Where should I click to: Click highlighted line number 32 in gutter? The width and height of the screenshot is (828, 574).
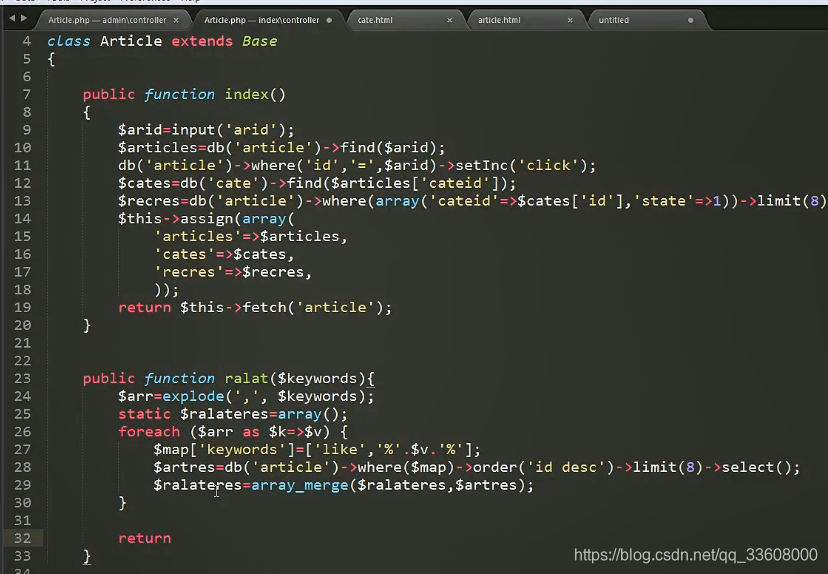click(x=22, y=538)
